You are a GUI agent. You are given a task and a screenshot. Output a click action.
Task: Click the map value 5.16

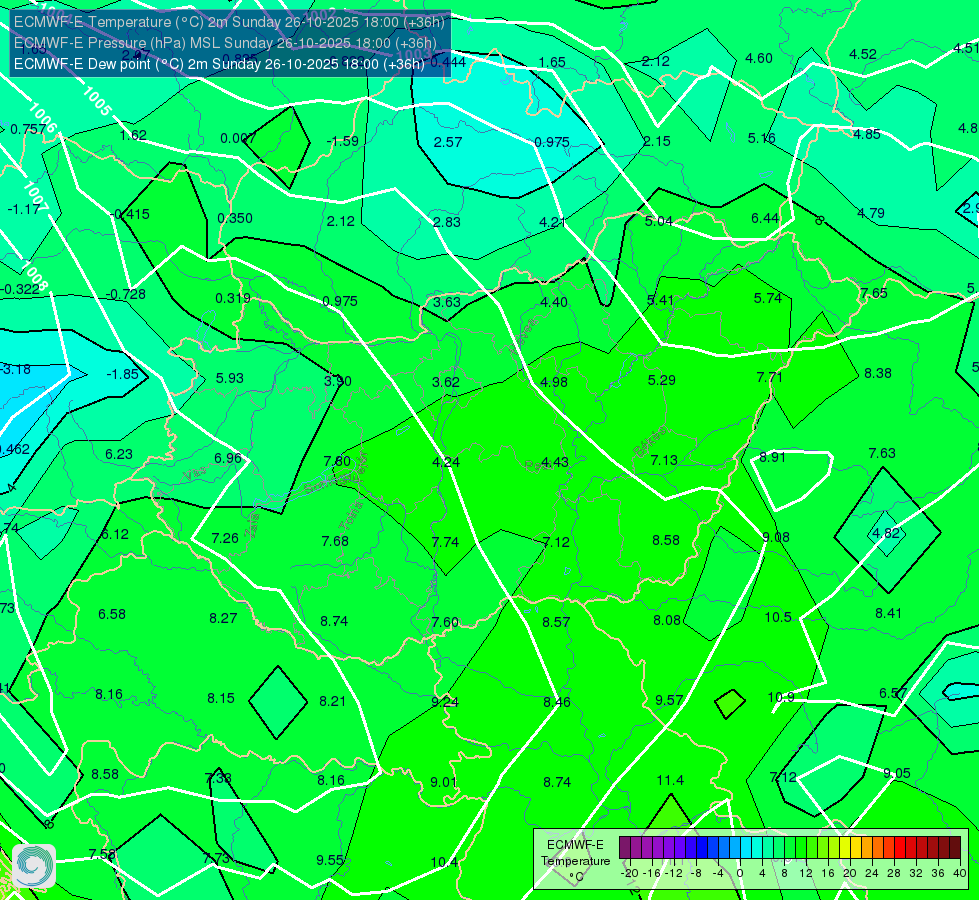coord(761,138)
